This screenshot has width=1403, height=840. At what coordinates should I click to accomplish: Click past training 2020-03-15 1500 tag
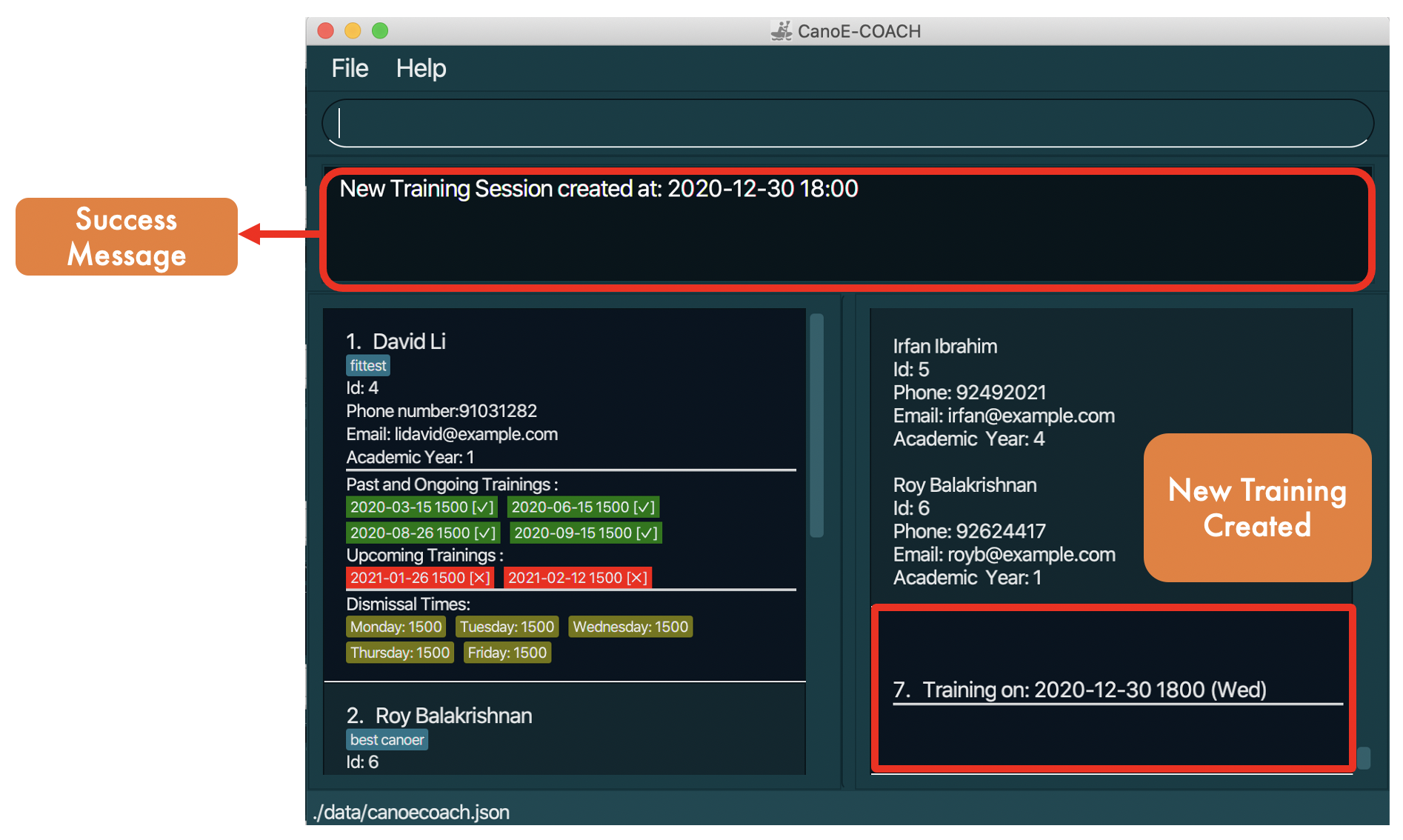click(x=421, y=507)
